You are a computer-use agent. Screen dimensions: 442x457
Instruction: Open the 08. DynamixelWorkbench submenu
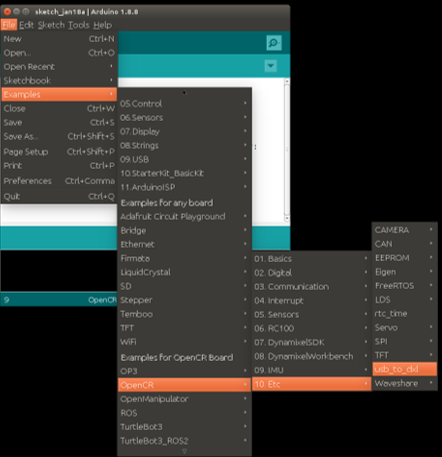(312, 356)
